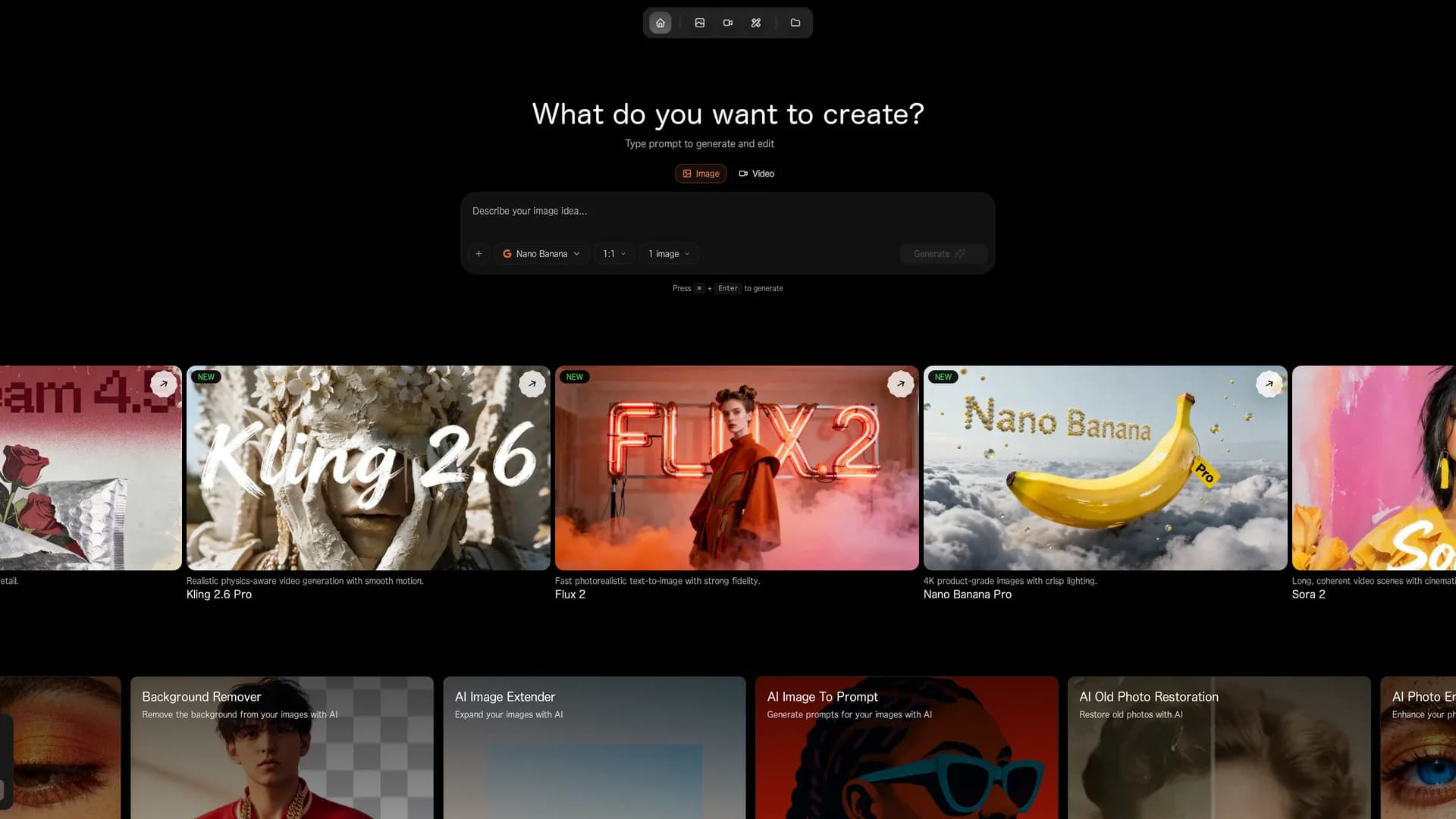The image size is (1456, 819).
Task: Click 'Realistic physics-aware video generation' description
Action: tap(305, 581)
